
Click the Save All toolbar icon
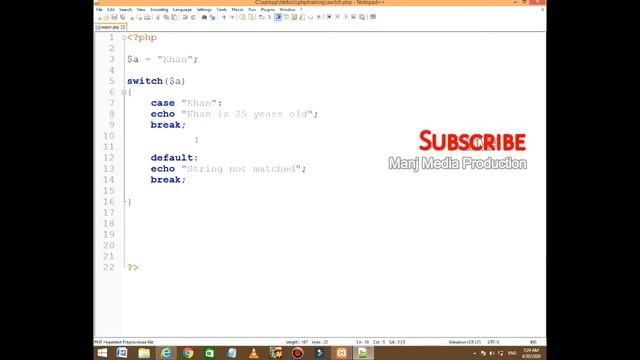[x=122, y=17]
